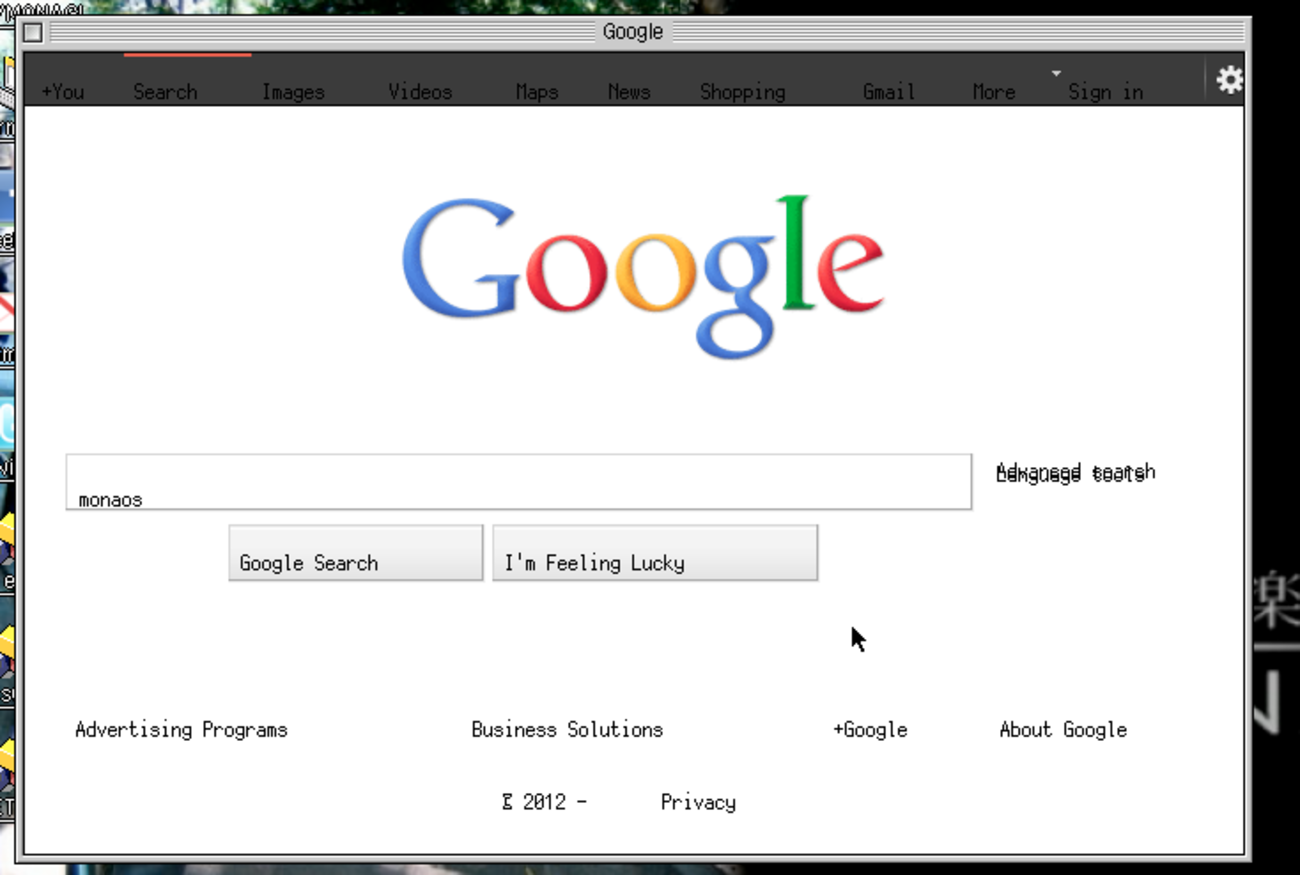Open the settings gear icon
The height and width of the screenshot is (875, 1300).
tap(1229, 80)
